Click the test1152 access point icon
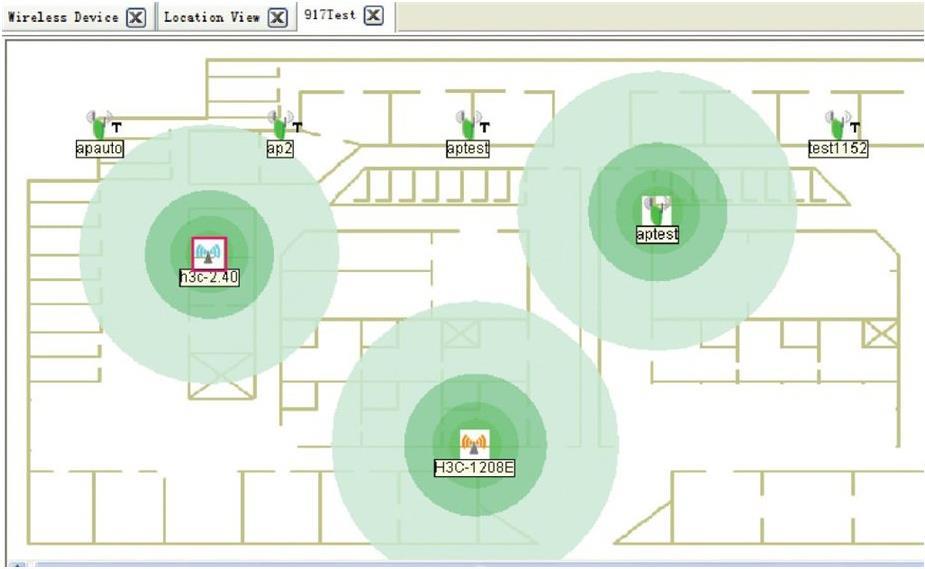 tap(838, 125)
